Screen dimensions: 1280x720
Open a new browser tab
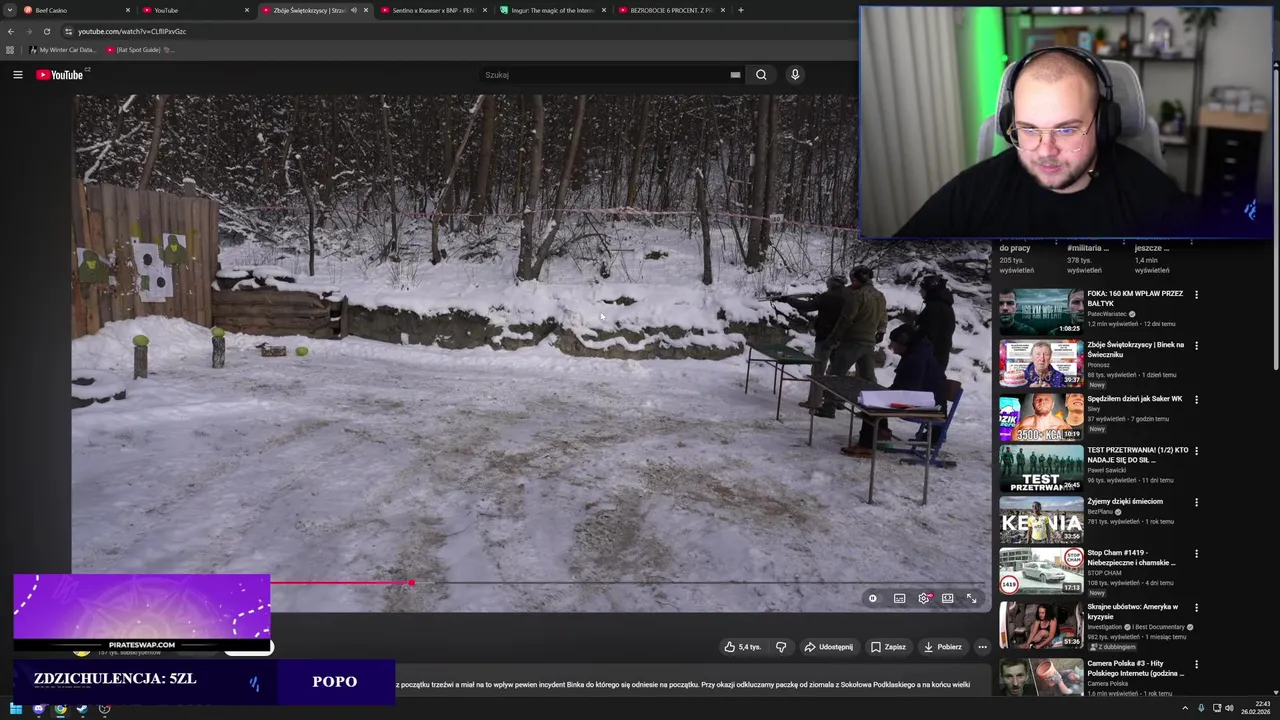click(x=740, y=10)
